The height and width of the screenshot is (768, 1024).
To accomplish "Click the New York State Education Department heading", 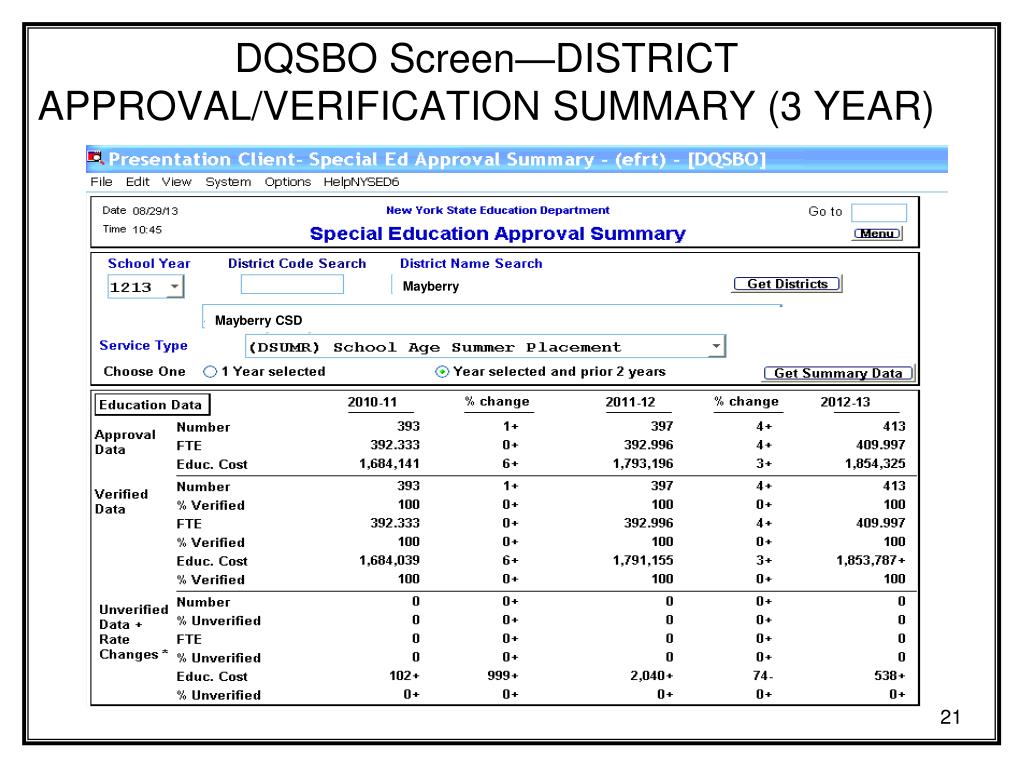I will 498,210.
